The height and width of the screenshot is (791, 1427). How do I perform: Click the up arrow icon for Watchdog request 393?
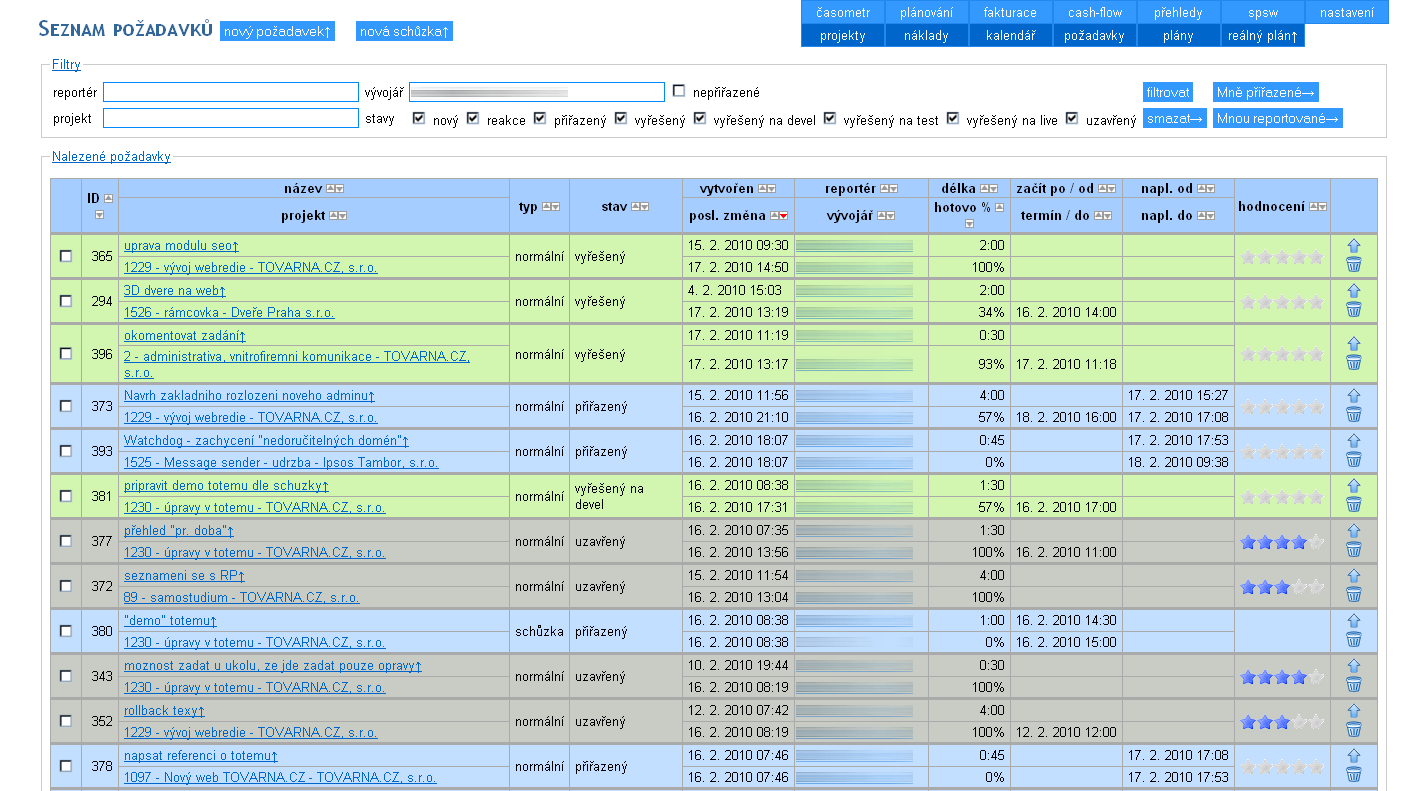pyautogui.click(x=1354, y=441)
